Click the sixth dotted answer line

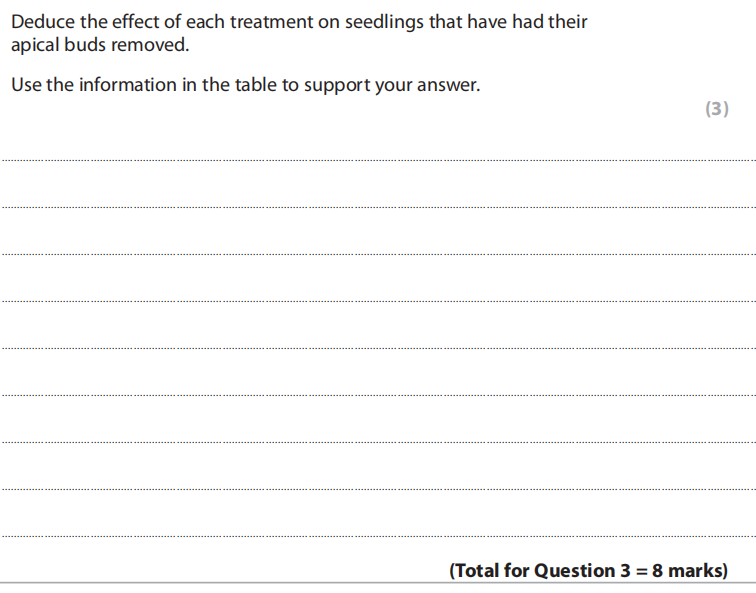(x=378, y=395)
